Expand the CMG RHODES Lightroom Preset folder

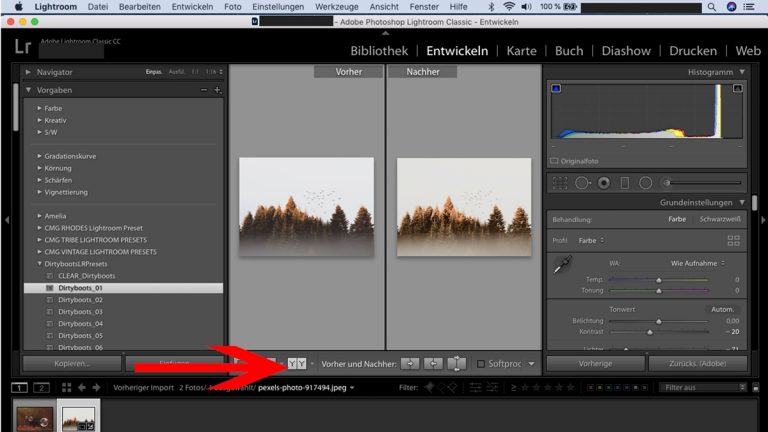[x=40, y=227]
